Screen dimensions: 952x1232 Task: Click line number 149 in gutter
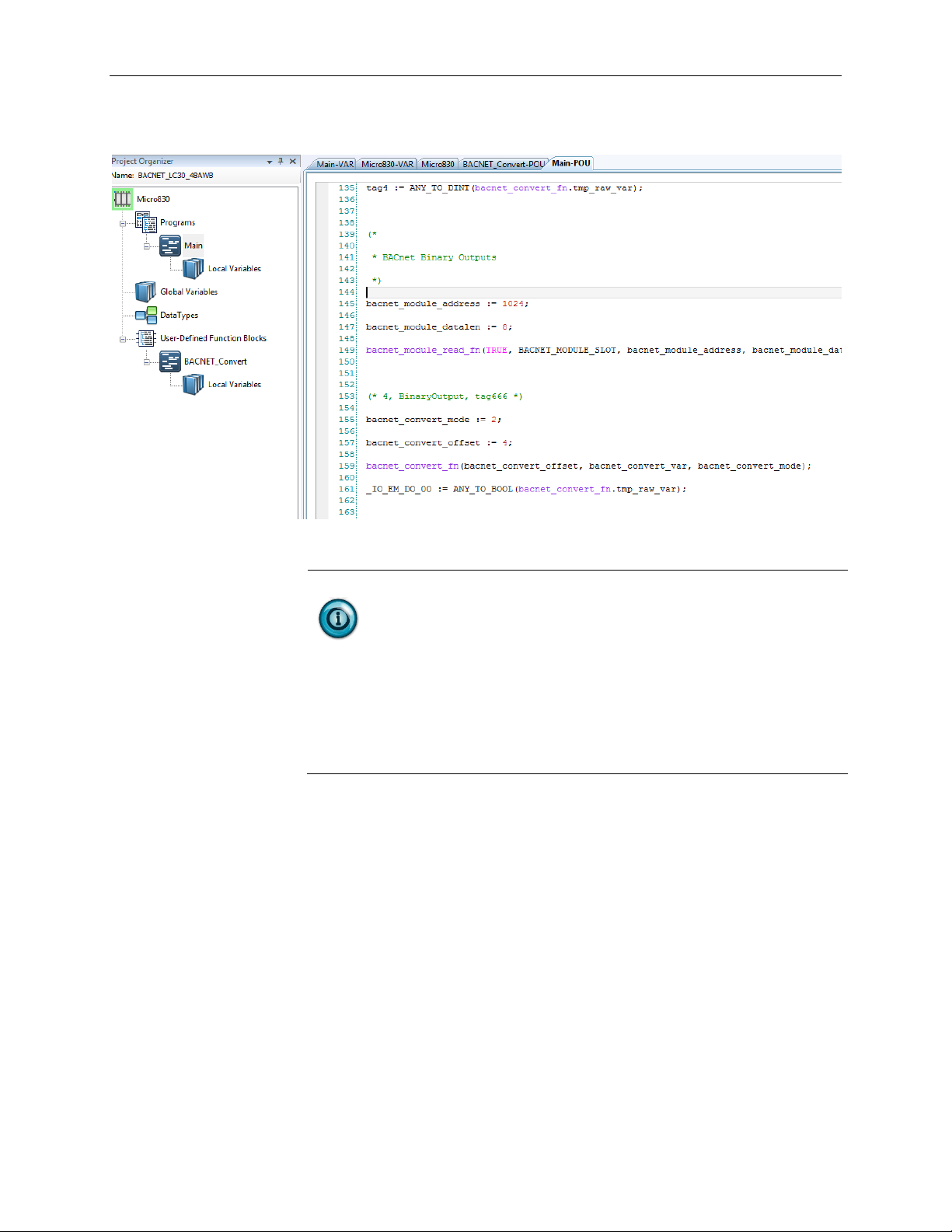pos(347,351)
